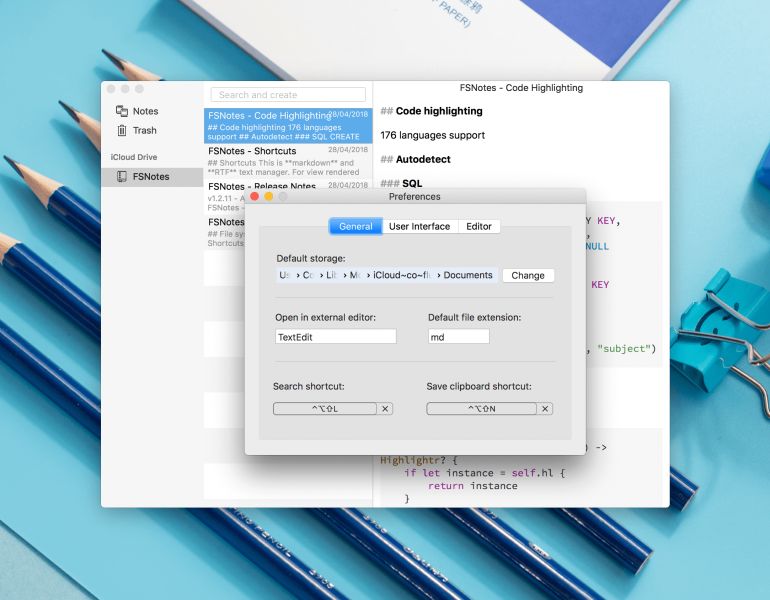Viewport: 770px width, 600px height.
Task: Open the User Interface preferences tab
Action: pos(420,226)
